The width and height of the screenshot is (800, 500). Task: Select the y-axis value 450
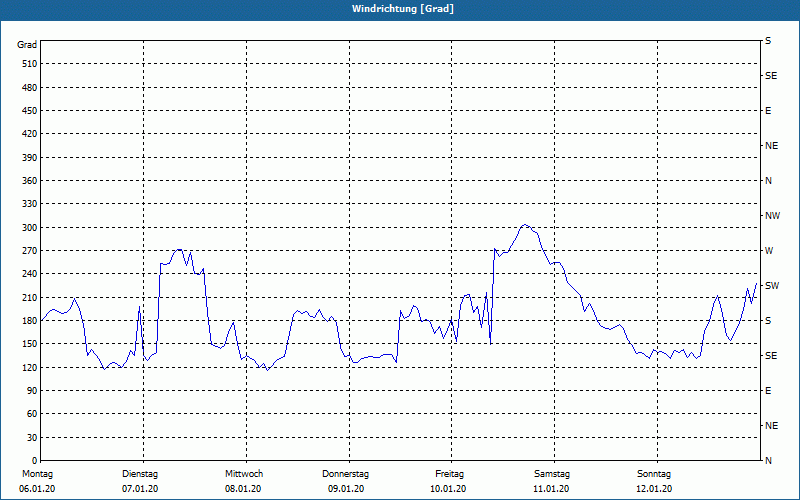(29, 111)
